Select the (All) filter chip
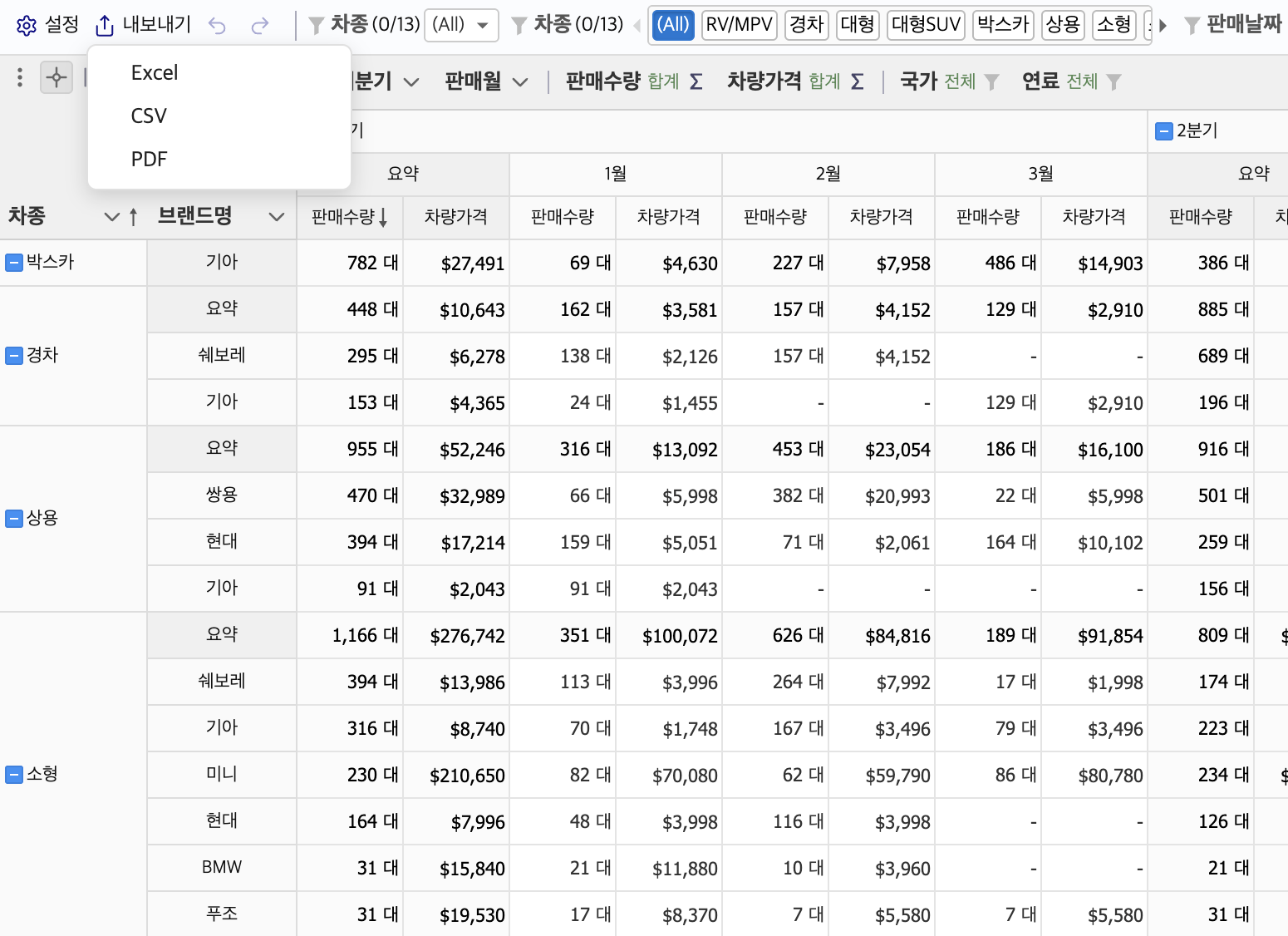This screenshot has width=1288, height=936. point(673,25)
